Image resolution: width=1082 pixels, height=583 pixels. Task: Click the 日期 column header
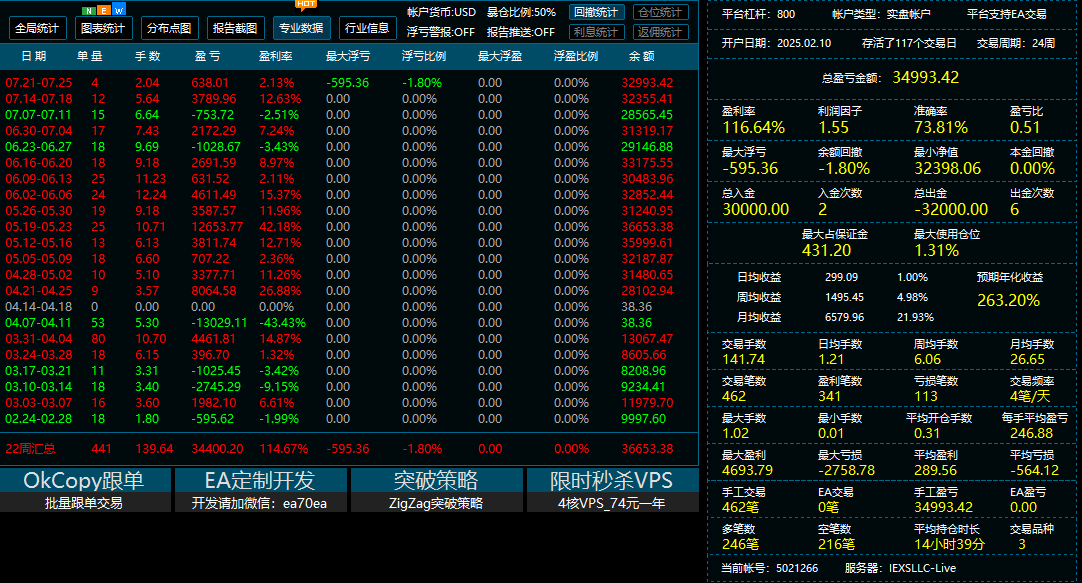pyautogui.click(x=34, y=57)
